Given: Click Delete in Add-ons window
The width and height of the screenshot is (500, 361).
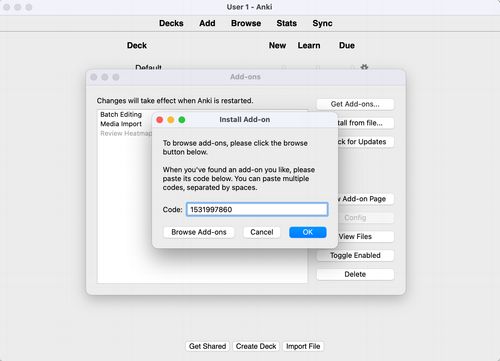Looking at the screenshot, I should [x=355, y=274].
